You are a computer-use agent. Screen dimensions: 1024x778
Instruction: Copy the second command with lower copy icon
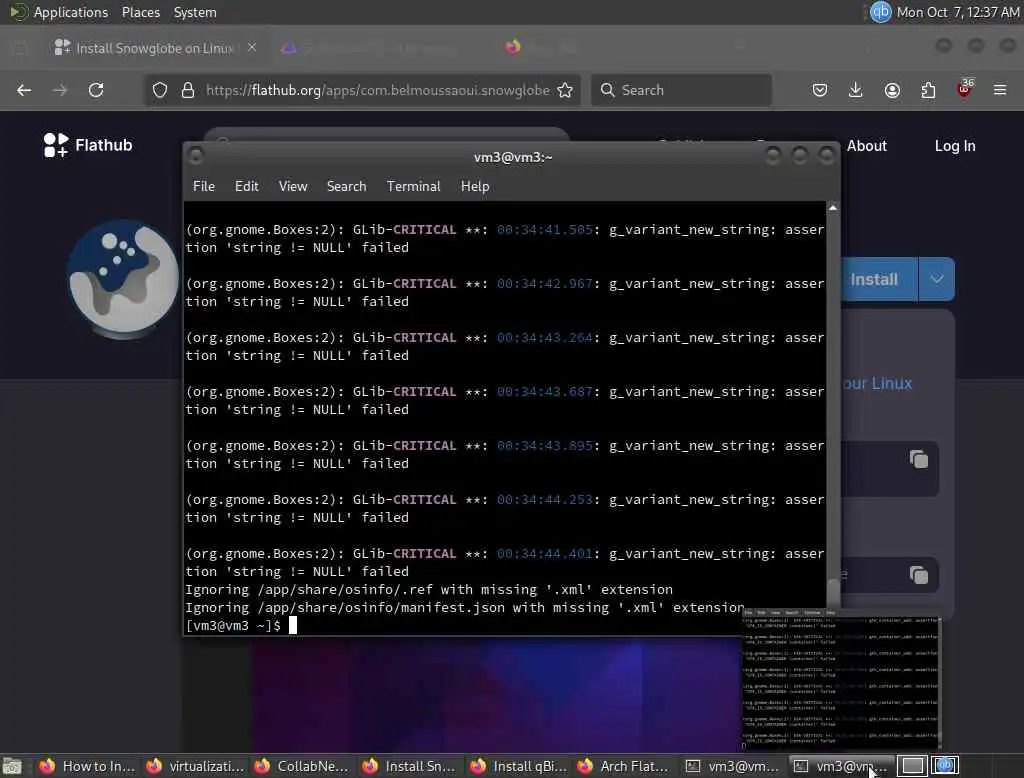919,575
